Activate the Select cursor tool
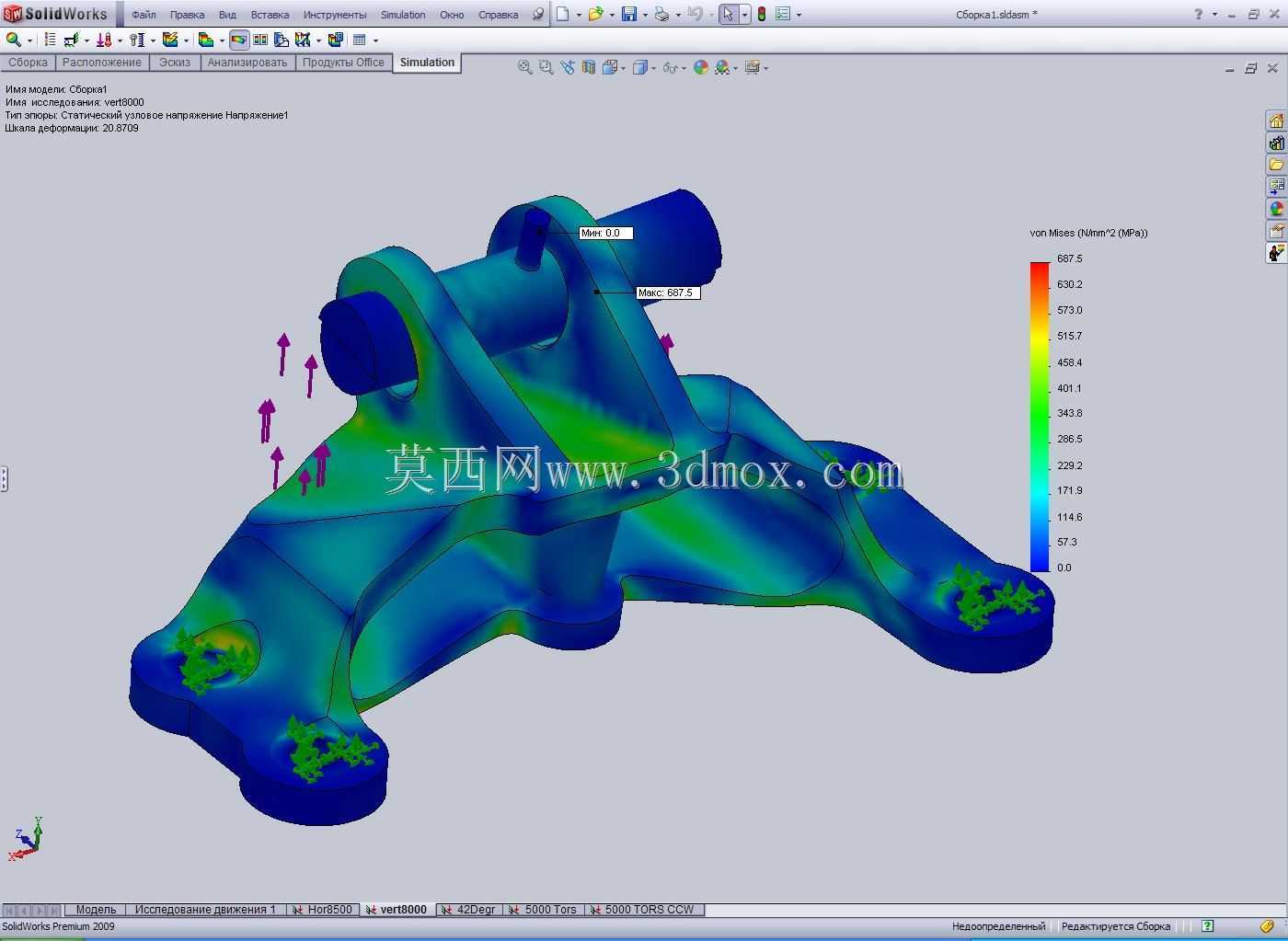Viewport: 1288px width, 941px height. click(729, 14)
